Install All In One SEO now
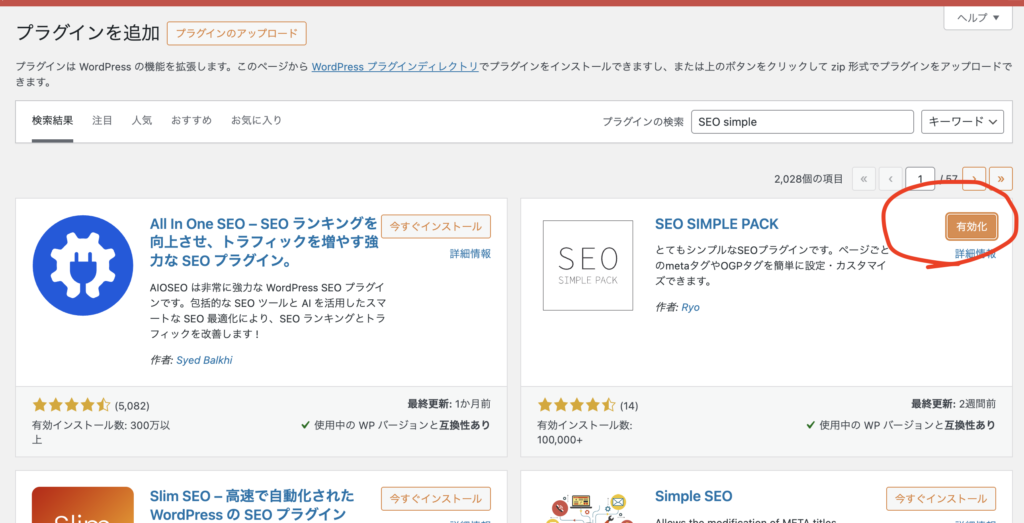1024x523 pixels. tap(436, 226)
